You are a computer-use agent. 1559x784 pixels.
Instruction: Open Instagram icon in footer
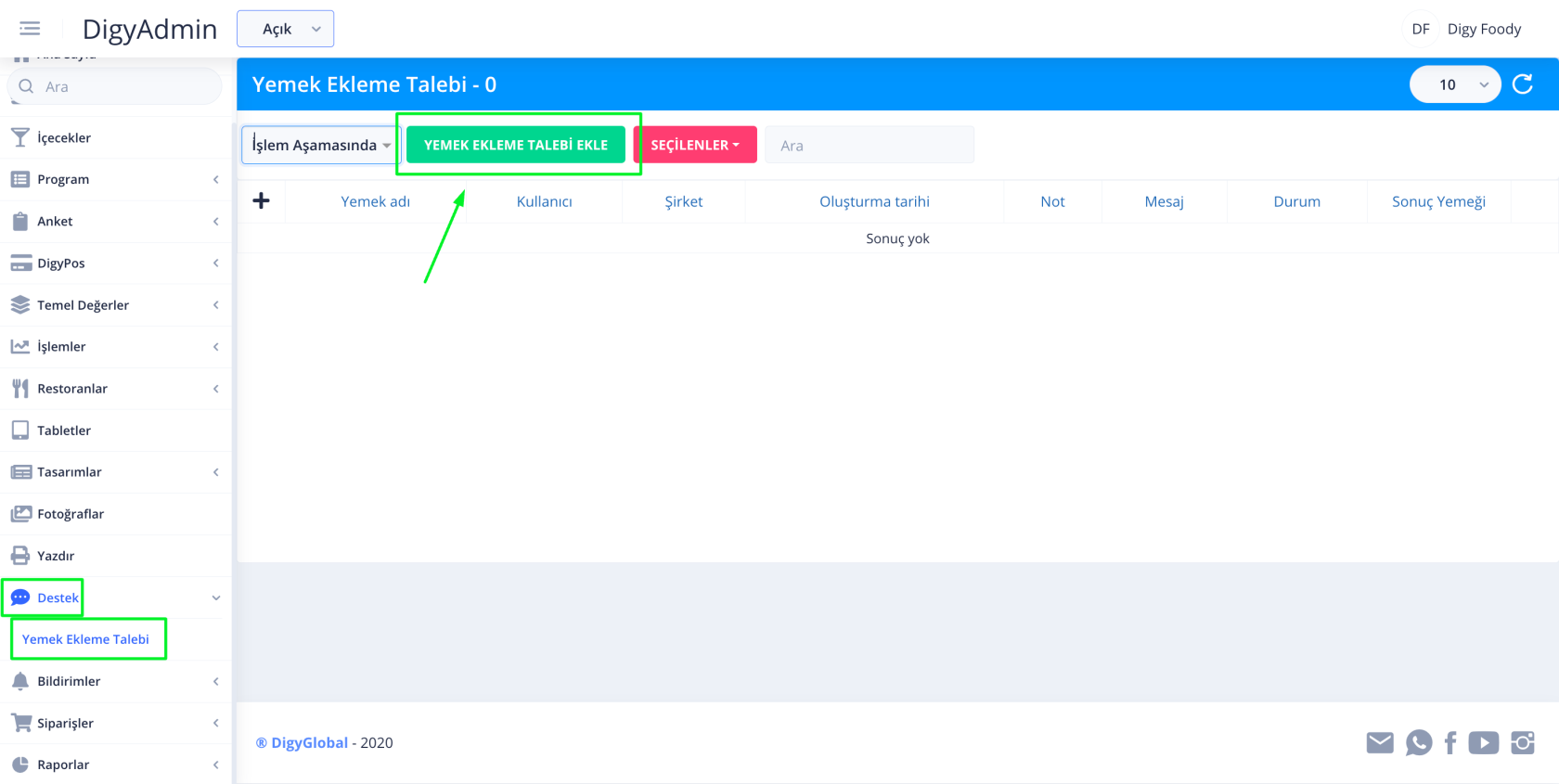(1523, 742)
